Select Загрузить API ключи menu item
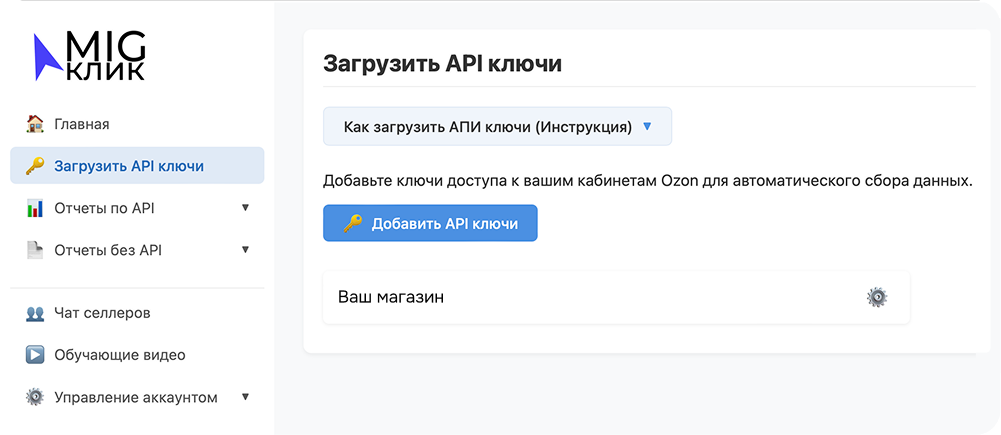This screenshot has height=435, width=1001. pyautogui.click(x=137, y=166)
